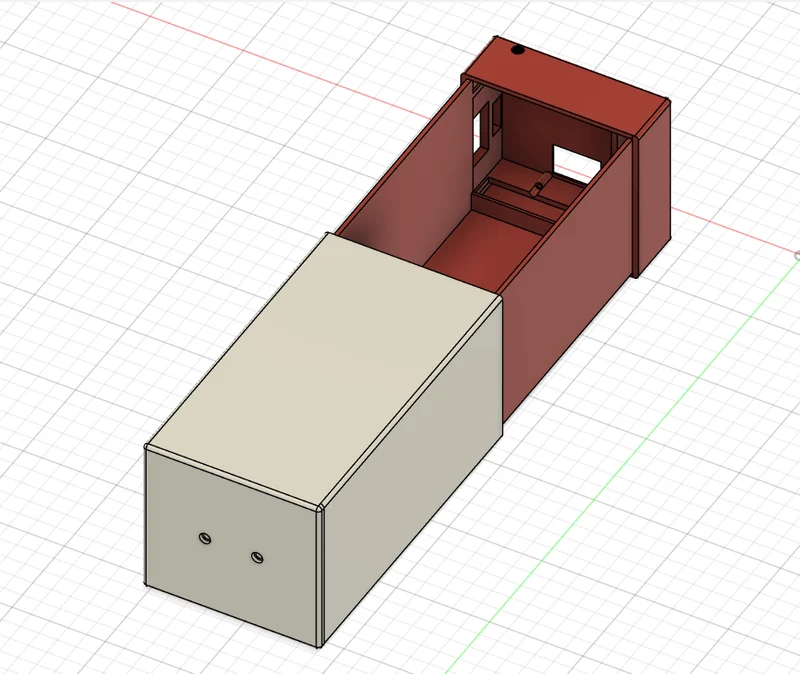Select the small cylinder part inside the red tray
Image resolution: width=800 pixels, height=674 pixels.
click(539, 184)
